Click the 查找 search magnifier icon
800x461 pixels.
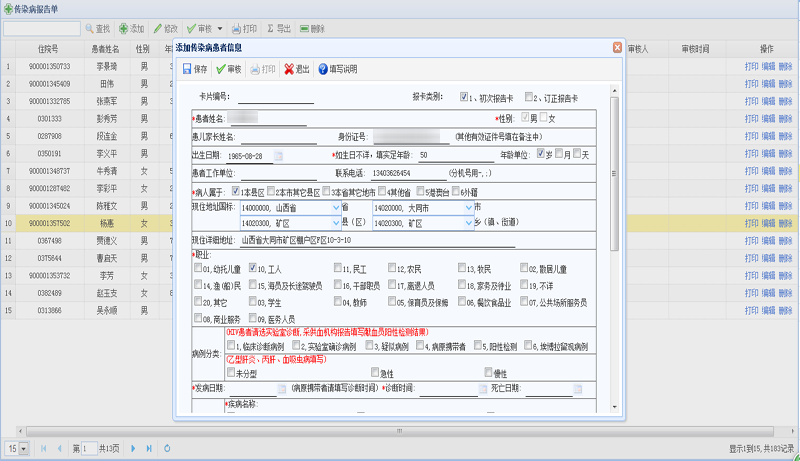click(x=89, y=29)
